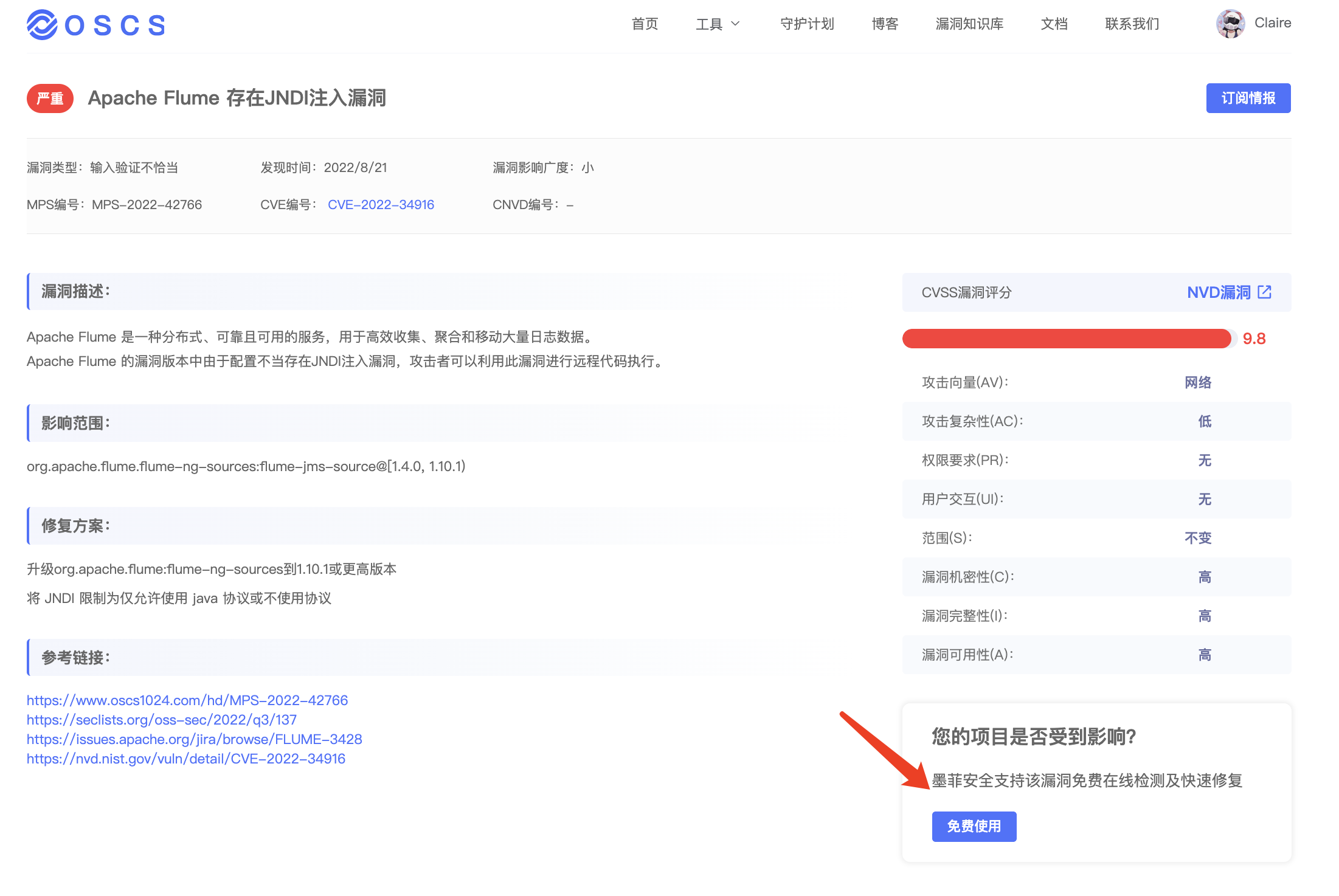Open the CVE-2022-34916 identifier link
The image size is (1339, 896).
pos(381,205)
